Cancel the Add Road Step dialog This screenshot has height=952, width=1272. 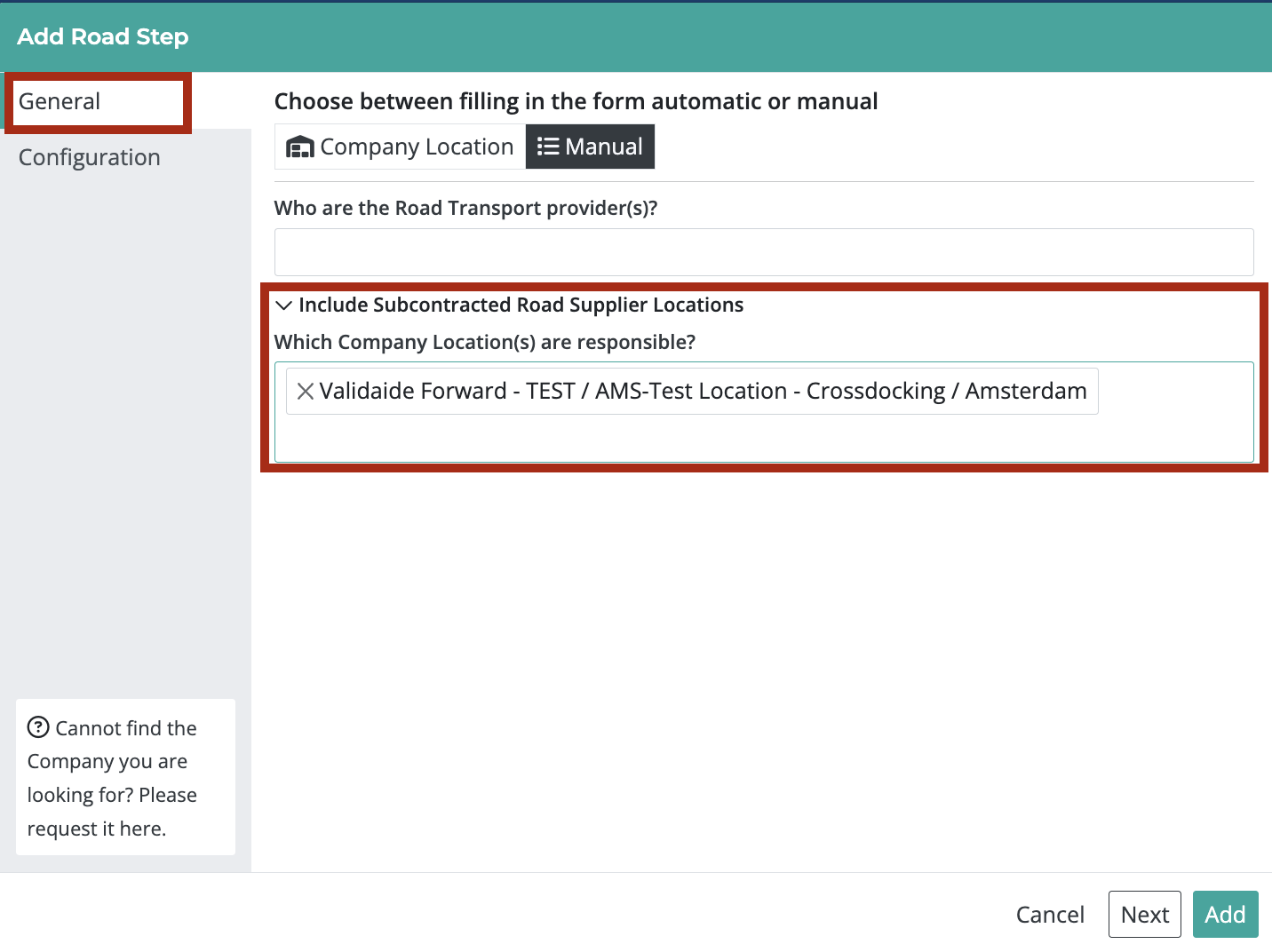click(x=1050, y=914)
